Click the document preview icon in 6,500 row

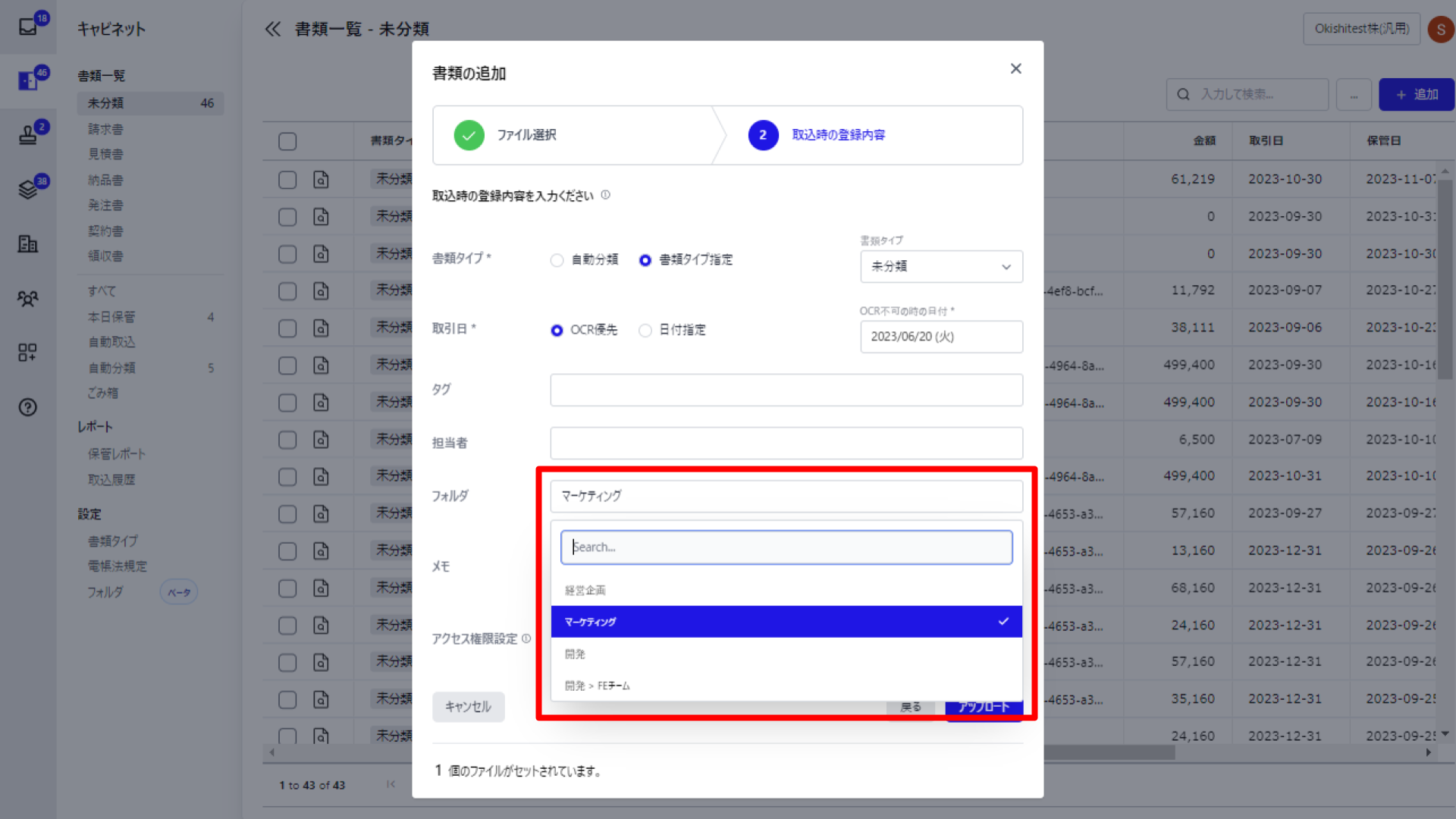[322, 440]
